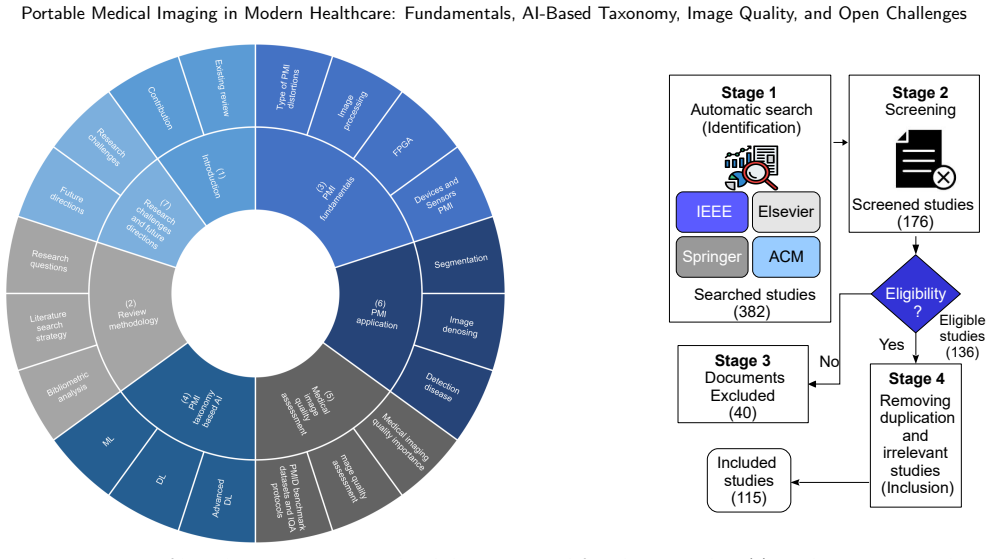The width and height of the screenshot is (992, 559).
Task: Click the Included studies (115) box
Action: coord(749,481)
